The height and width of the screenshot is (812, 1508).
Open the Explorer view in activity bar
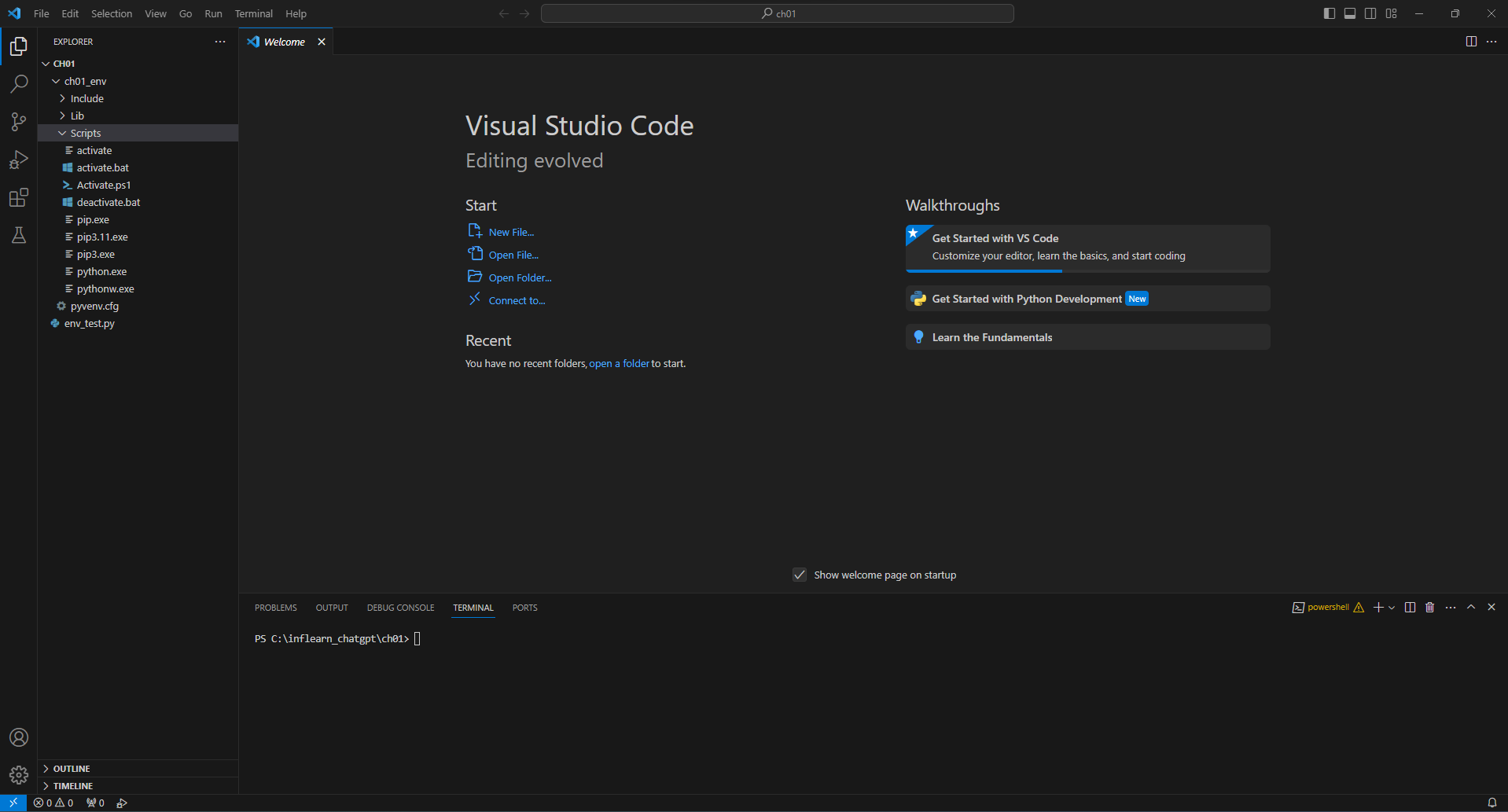tap(19, 46)
